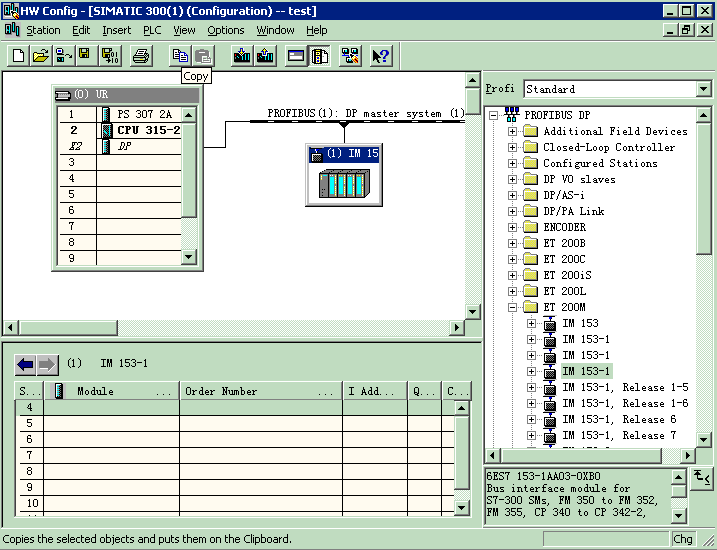
Task: Open the Options menu
Action: coord(226,30)
